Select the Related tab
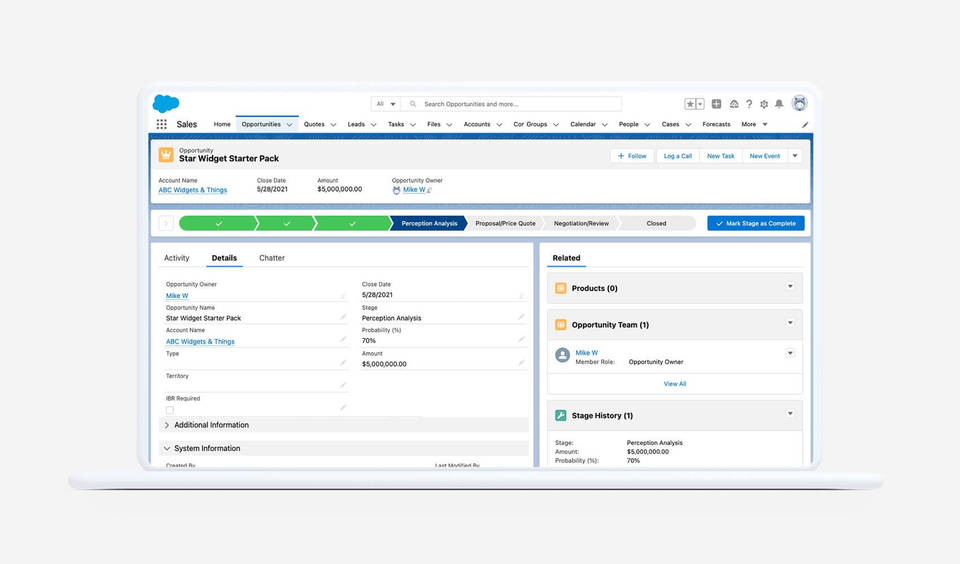The height and width of the screenshot is (564, 960). 566,258
